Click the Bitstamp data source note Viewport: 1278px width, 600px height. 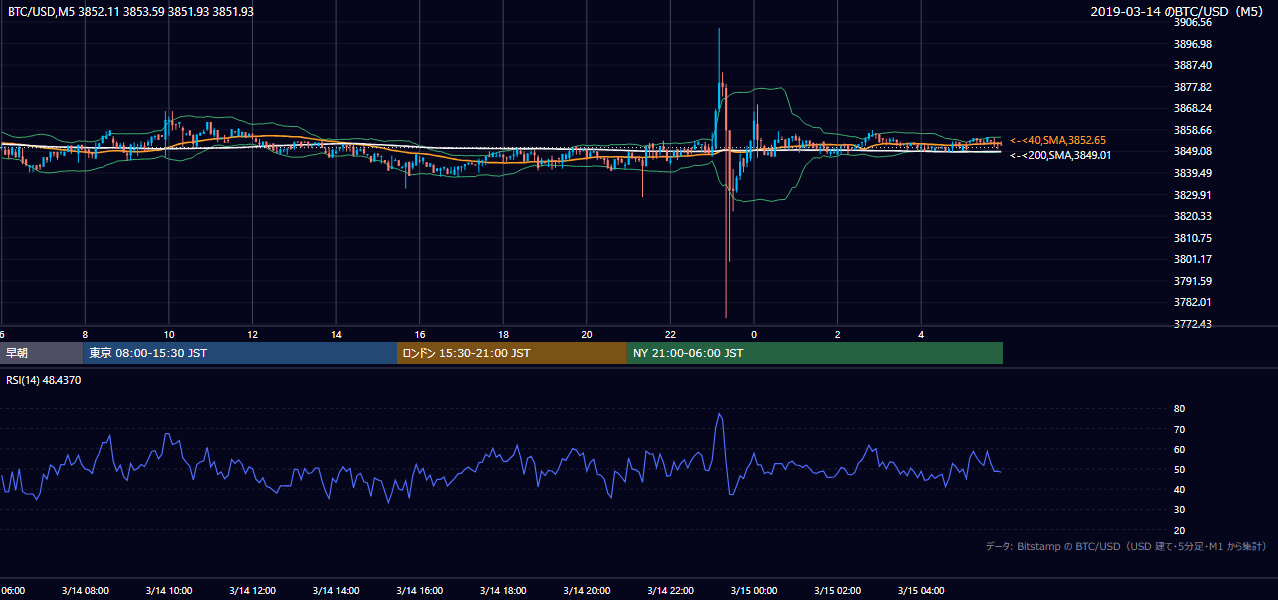click(x=1126, y=546)
